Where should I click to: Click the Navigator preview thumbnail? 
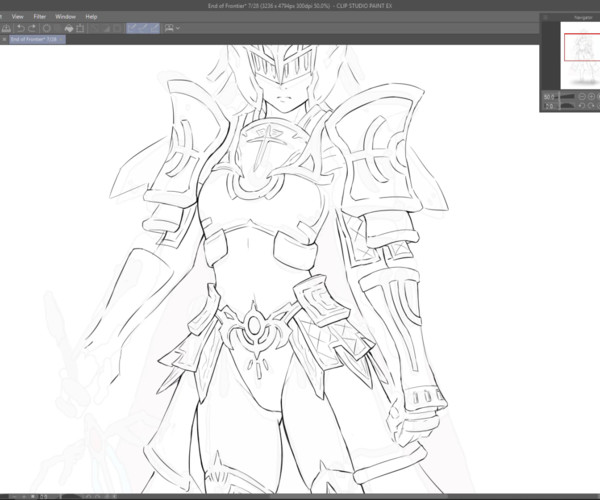click(x=580, y=55)
